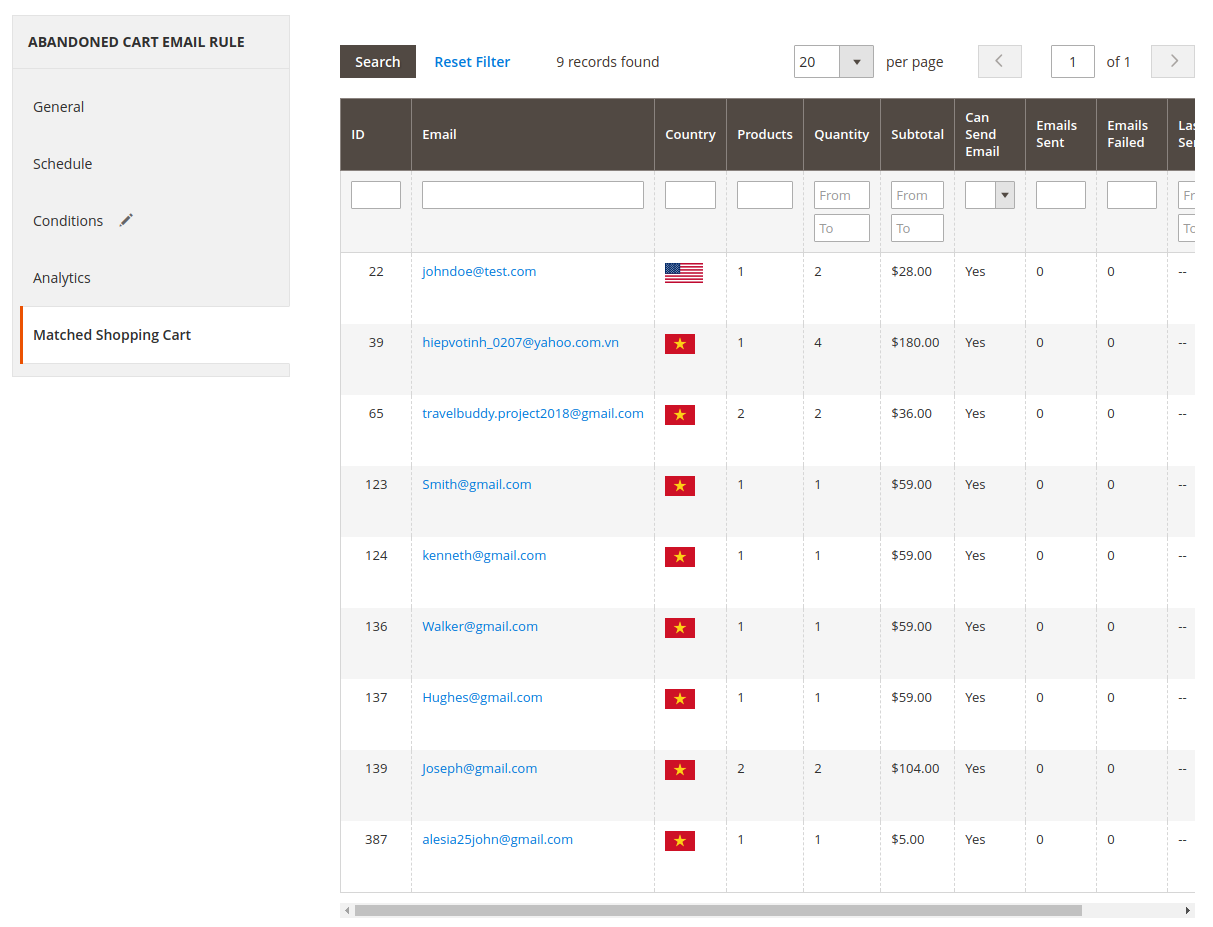This screenshot has height=927, width=1213.
Task: Click the Vietnam flag in the alesia25john@gmail.com row
Action: [x=679, y=841]
